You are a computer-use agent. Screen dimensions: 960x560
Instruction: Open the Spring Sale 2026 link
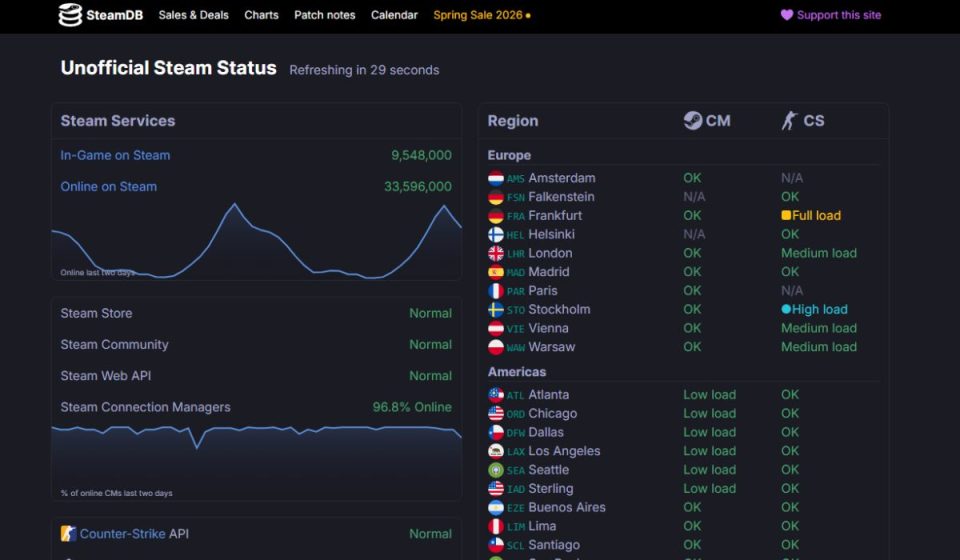pos(482,15)
